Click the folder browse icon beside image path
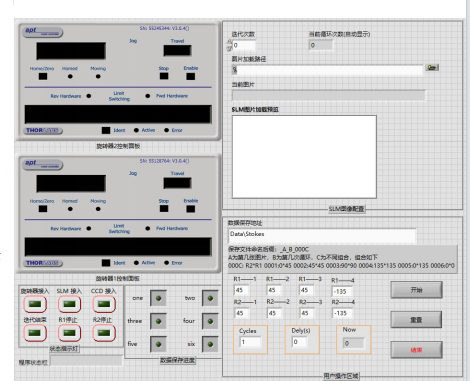The width and height of the screenshot is (470, 381). tap(432, 68)
